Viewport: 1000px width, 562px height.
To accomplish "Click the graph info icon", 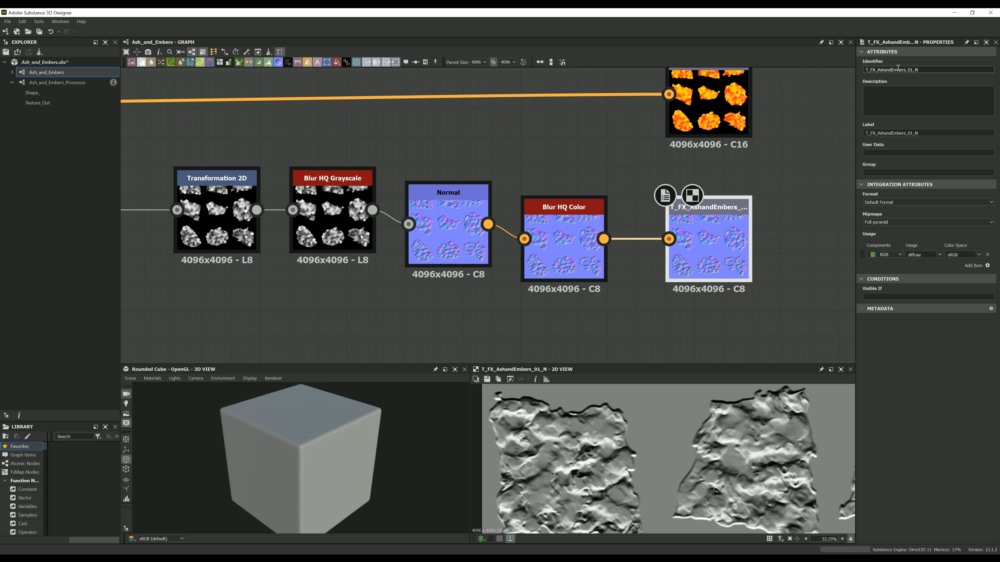I will (159, 52).
